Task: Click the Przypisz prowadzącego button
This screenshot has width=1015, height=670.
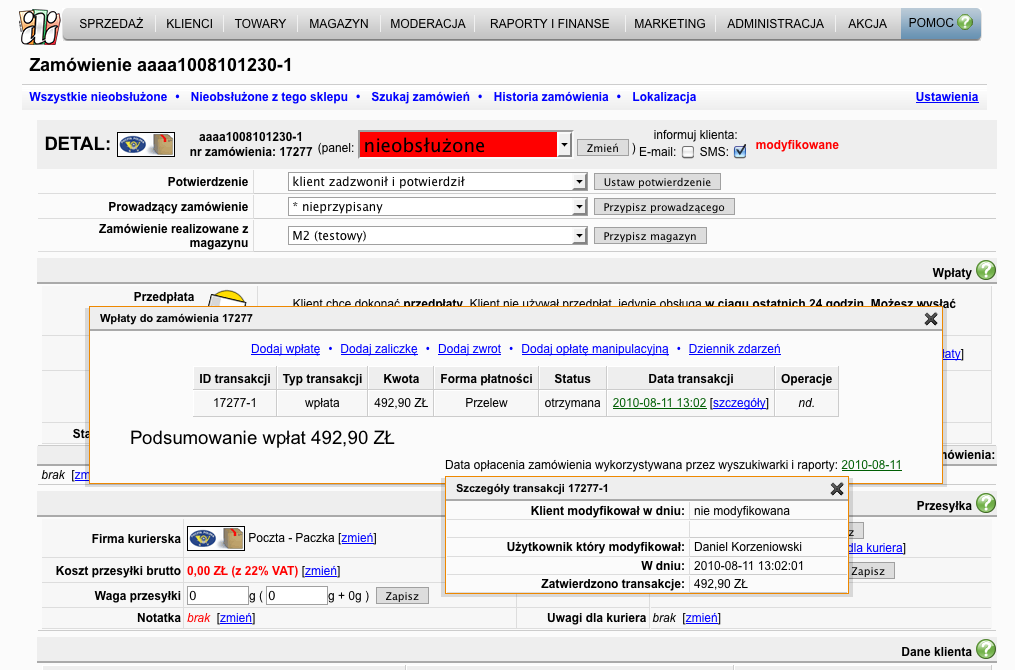Action: coord(664,207)
